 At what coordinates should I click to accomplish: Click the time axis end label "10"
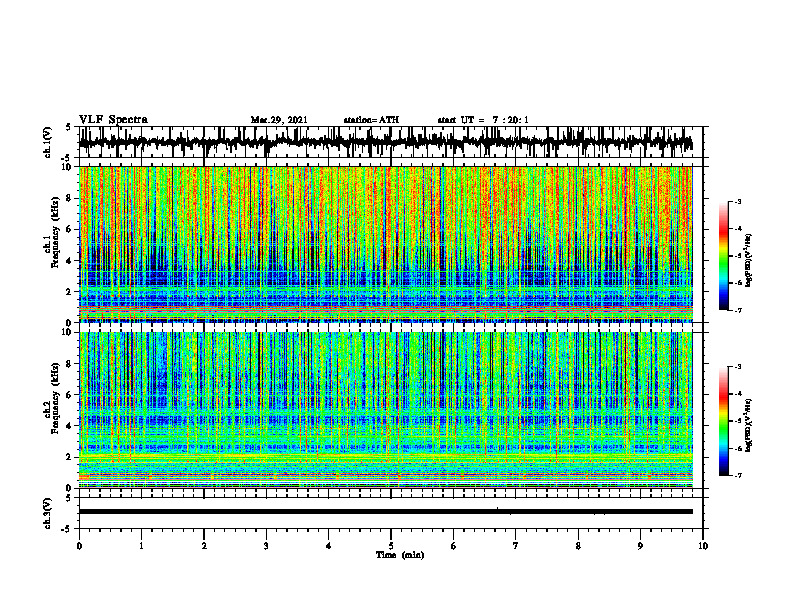pos(703,546)
